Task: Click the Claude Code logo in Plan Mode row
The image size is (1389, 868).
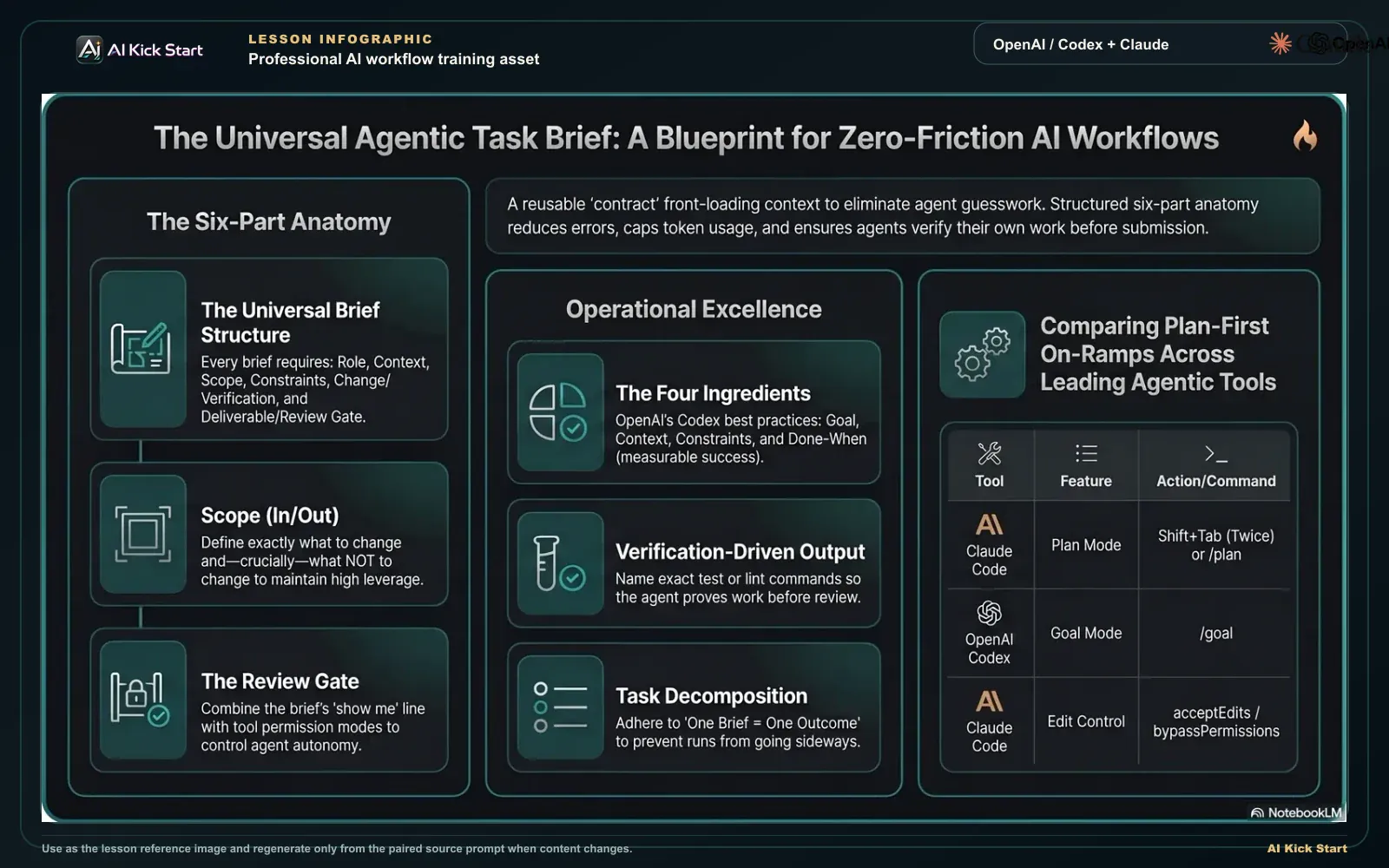Action: pyautogui.click(x=989, y=524)
